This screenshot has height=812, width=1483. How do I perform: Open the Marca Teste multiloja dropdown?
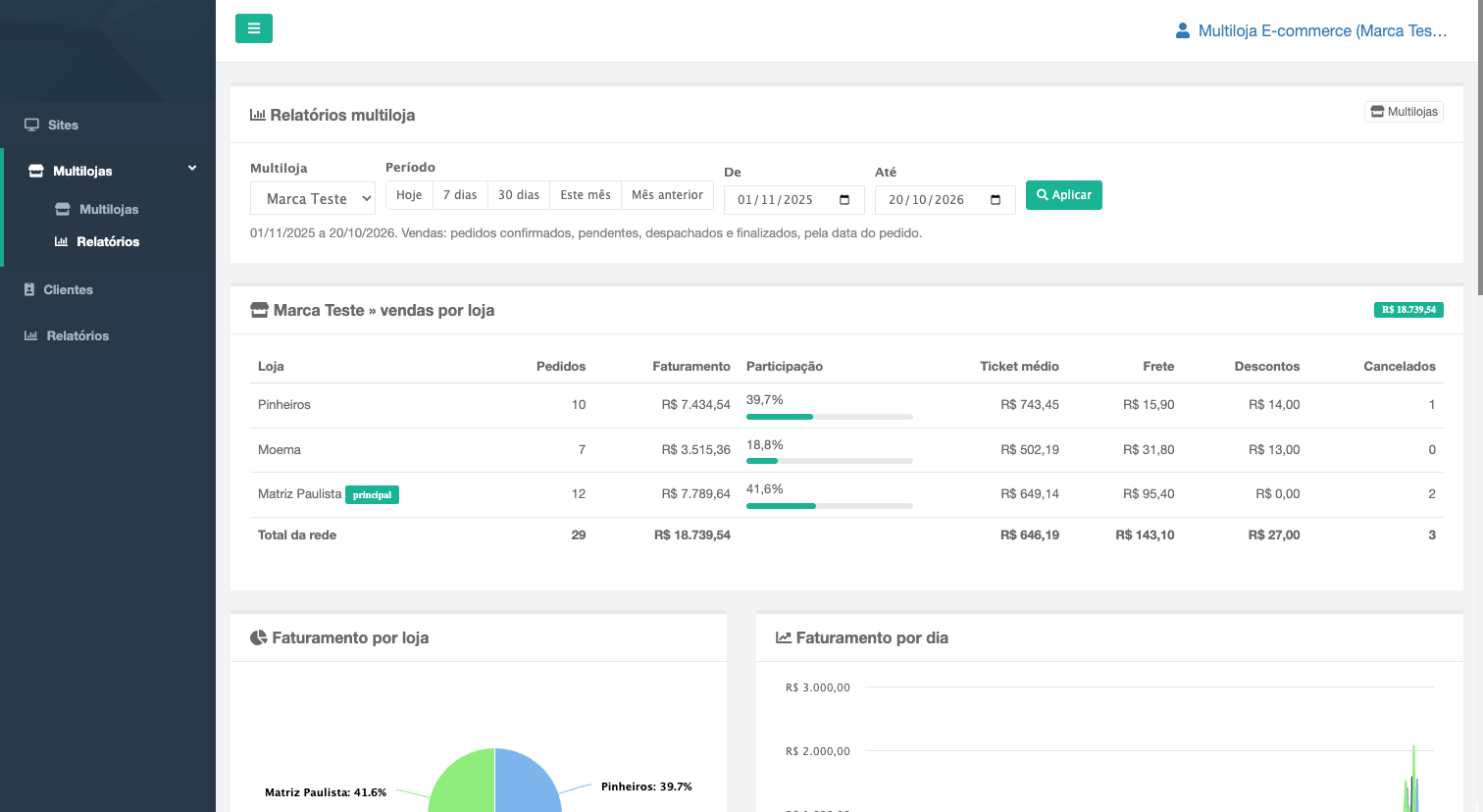pyautogui.click(x=312, y=199)
